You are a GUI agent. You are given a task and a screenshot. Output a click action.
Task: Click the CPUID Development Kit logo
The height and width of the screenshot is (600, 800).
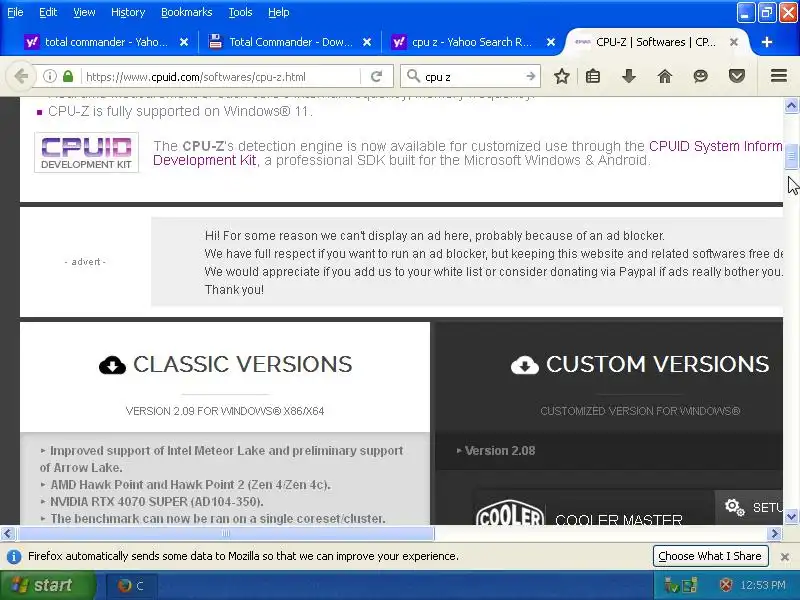pyautogui.click(x=86, y=153)
